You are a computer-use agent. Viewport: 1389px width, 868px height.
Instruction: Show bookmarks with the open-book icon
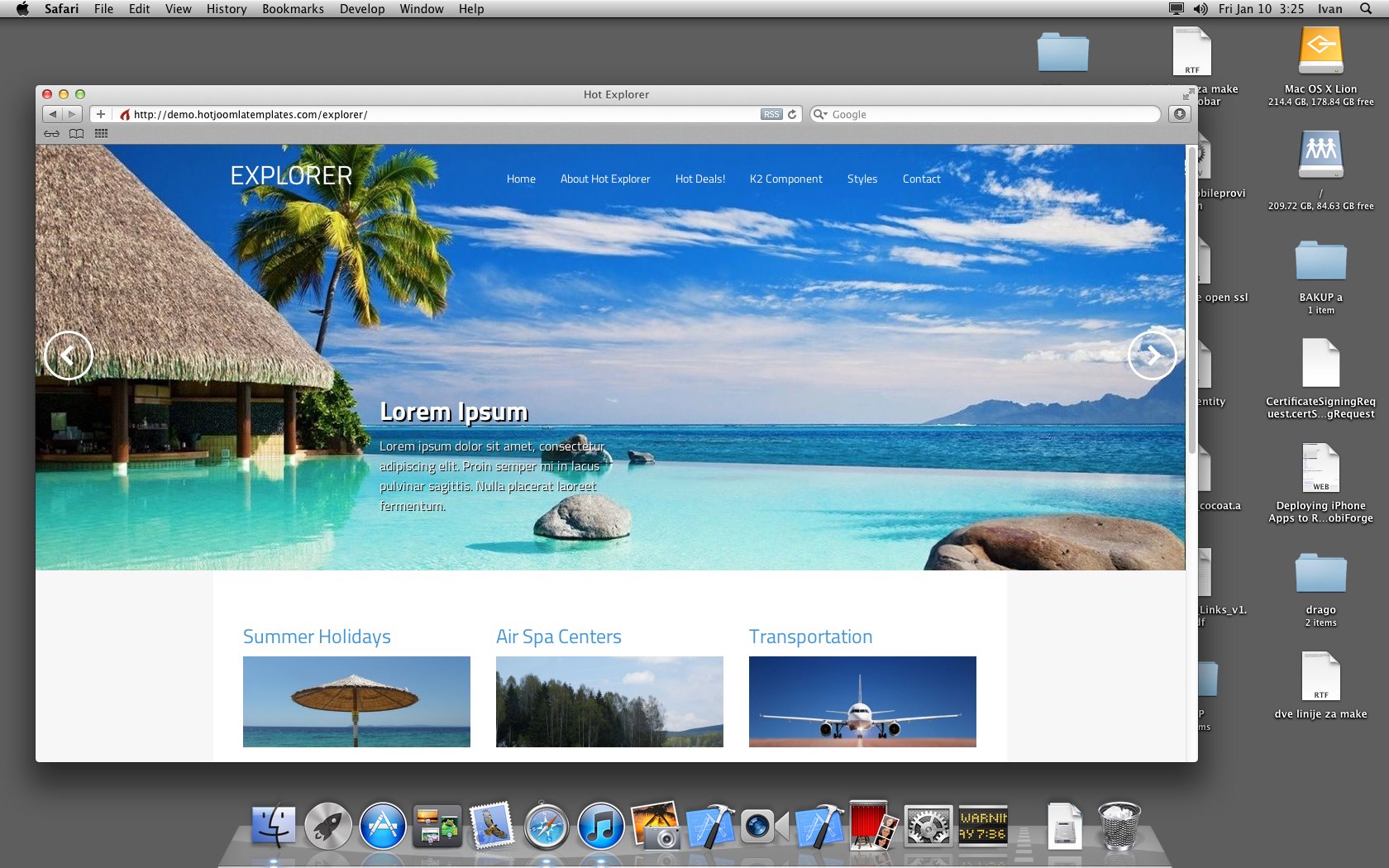point(76,133)
